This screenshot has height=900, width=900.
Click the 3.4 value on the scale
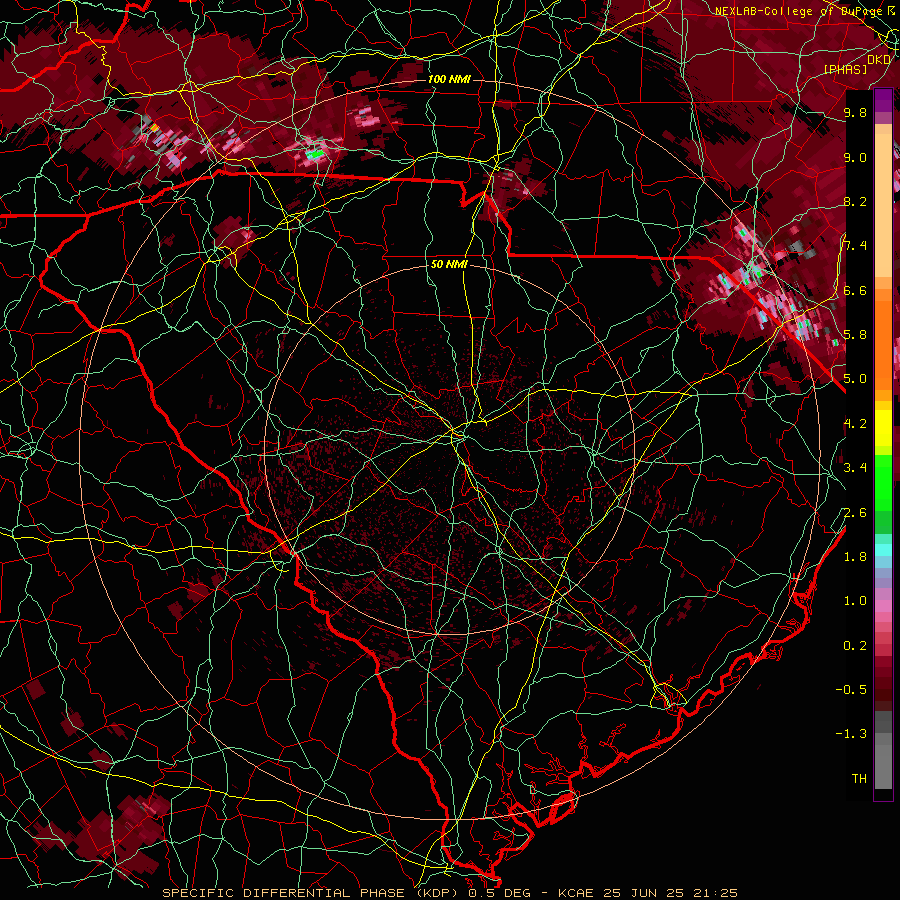point(855,468)
